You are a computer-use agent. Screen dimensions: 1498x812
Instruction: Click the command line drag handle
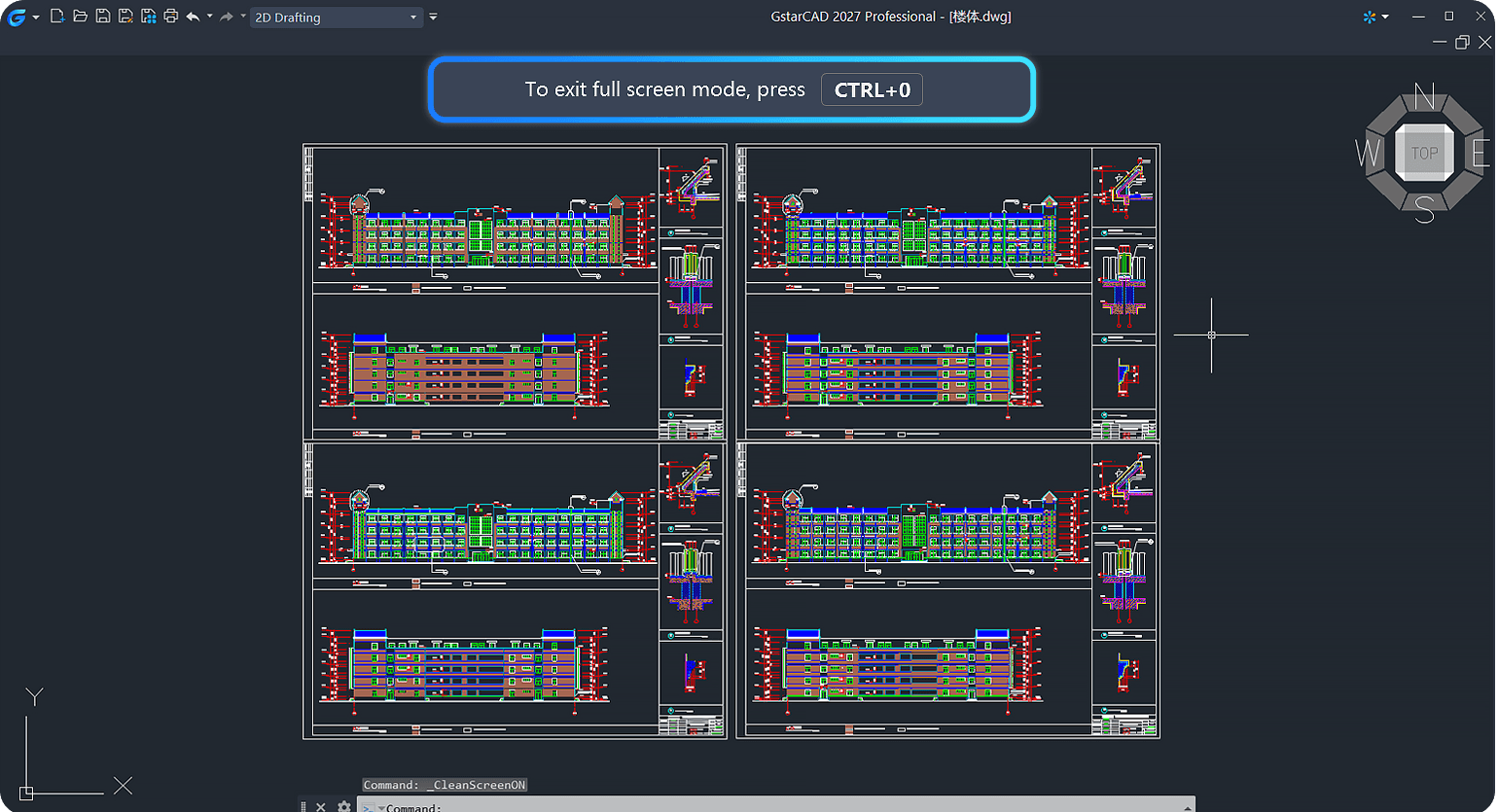(303, 806)
